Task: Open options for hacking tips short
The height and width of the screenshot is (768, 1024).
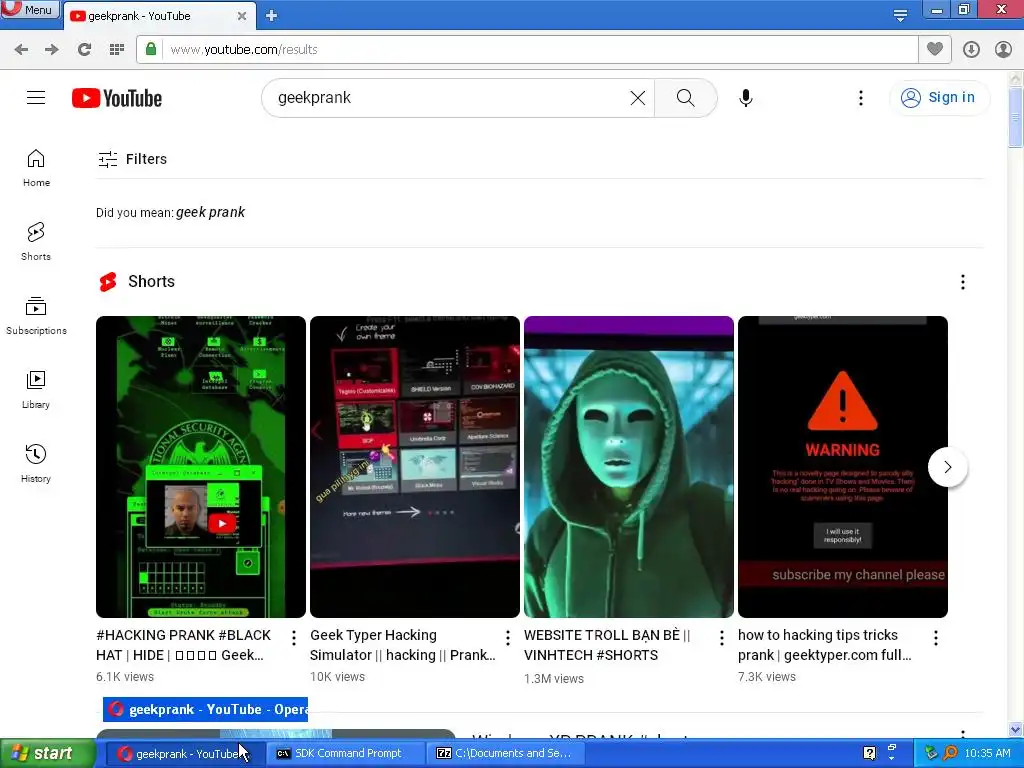Action: click(936, 637)
